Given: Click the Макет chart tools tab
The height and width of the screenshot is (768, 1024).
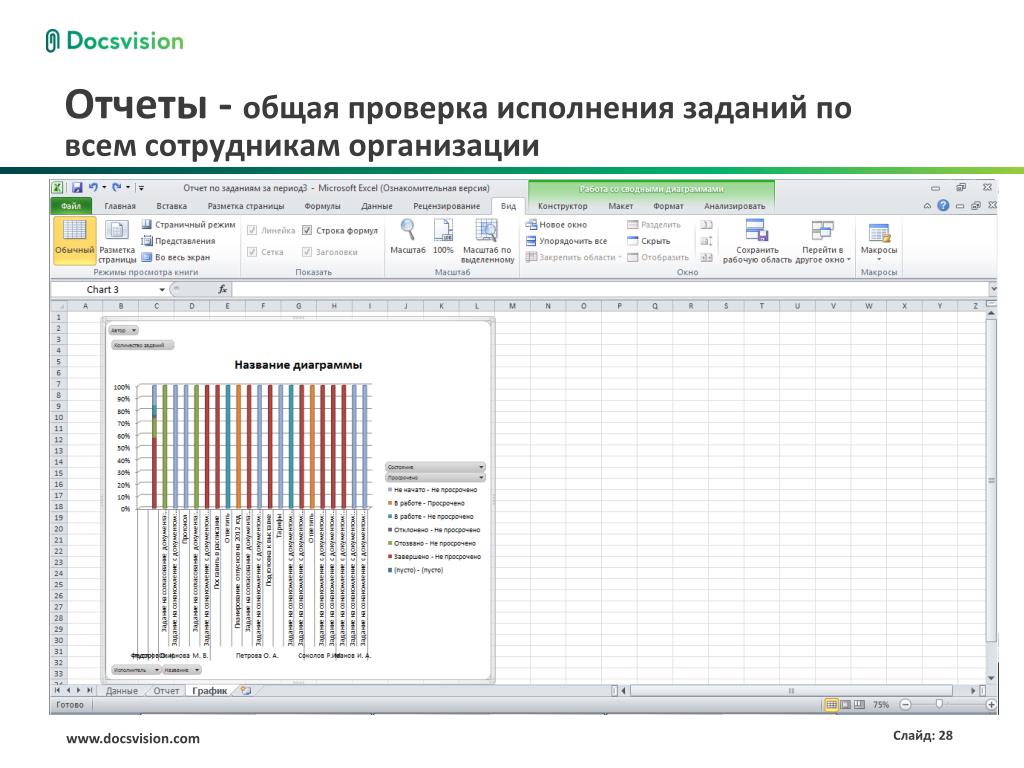Looking at the screenshot, I should 620,206.
